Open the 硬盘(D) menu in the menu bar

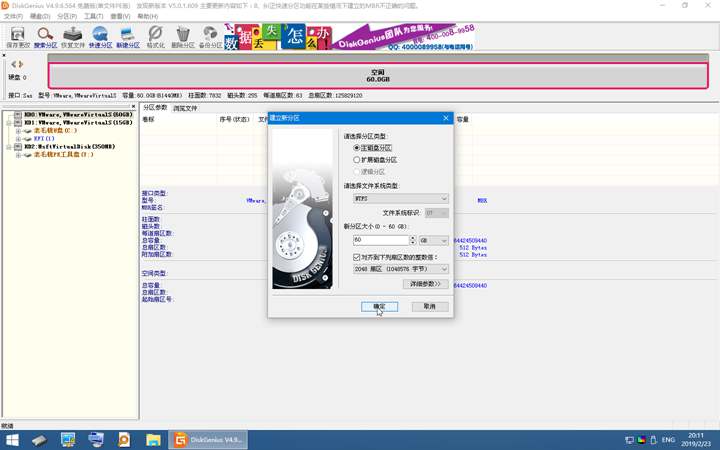[x=38, y=16]
